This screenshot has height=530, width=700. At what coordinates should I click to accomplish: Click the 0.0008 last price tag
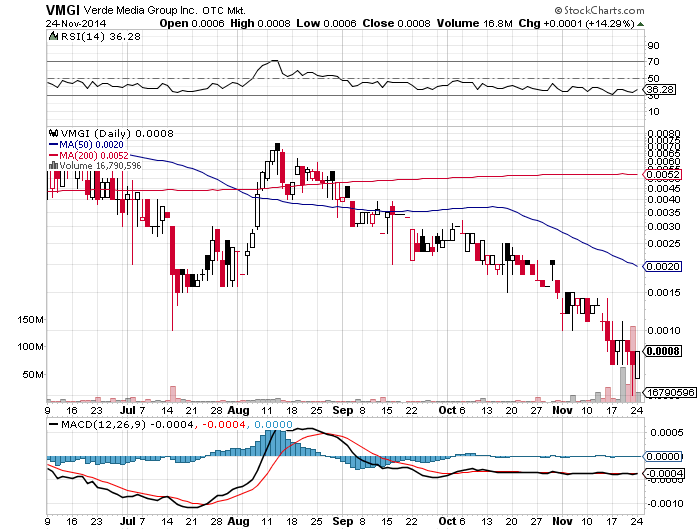coord(662,351)
